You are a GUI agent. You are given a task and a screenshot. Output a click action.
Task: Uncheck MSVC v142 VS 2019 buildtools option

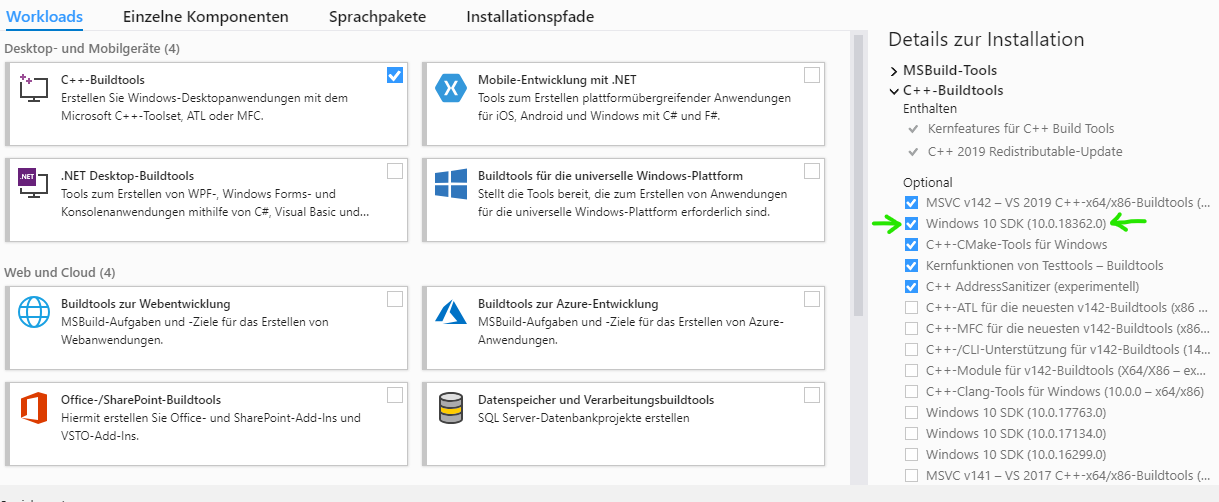(x=911, y=202)
